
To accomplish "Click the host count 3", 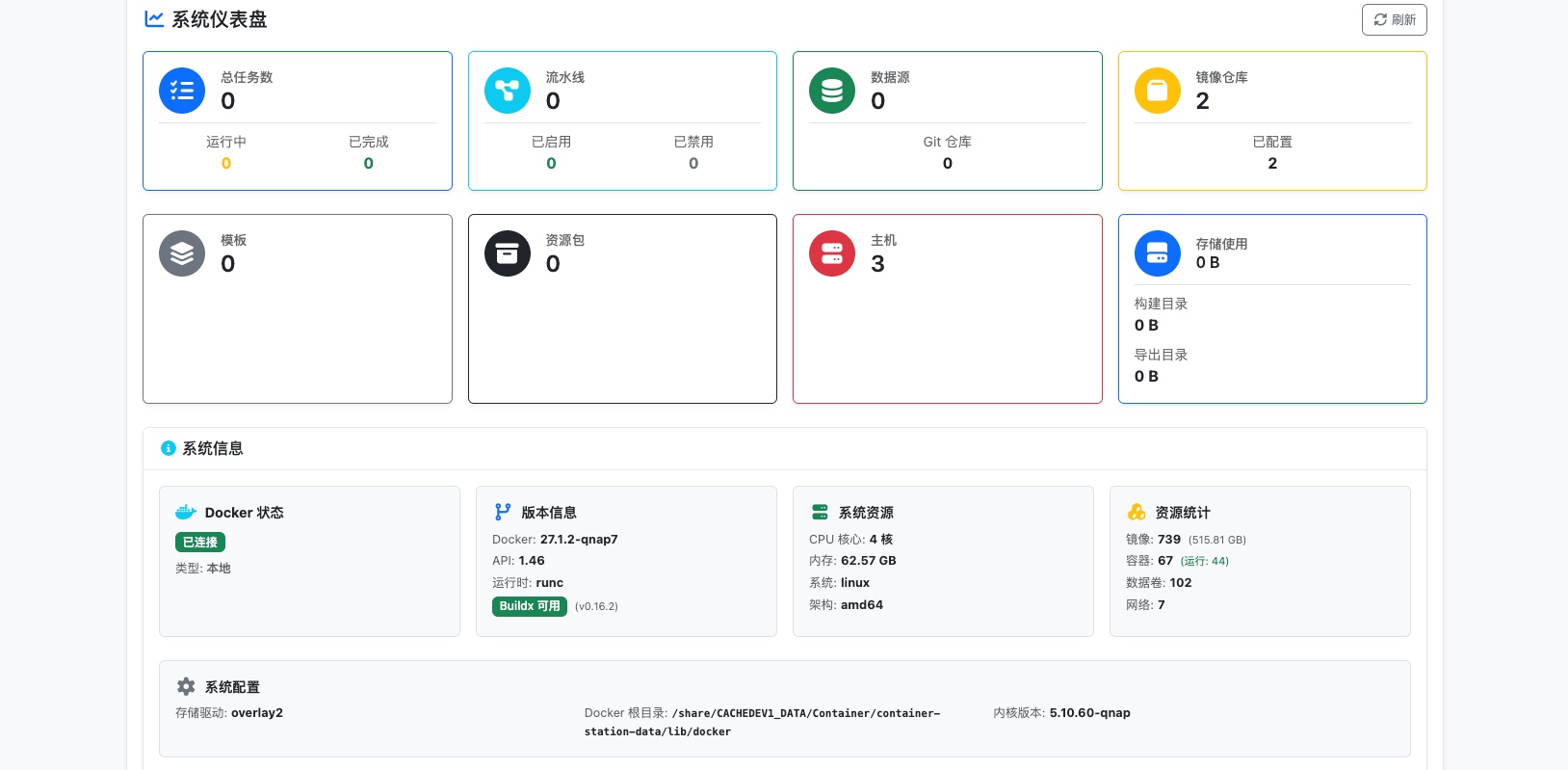I will coord(877,264).
